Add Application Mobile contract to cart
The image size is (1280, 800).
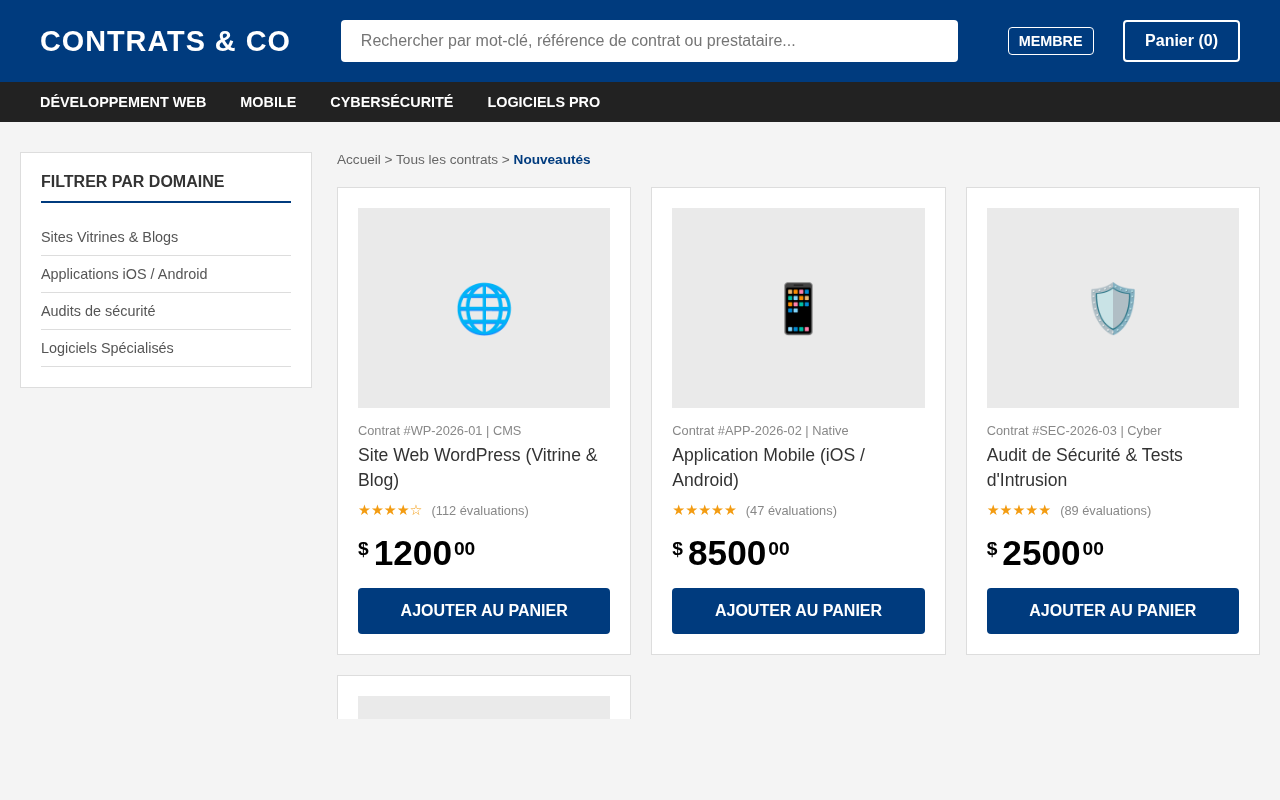798,611
